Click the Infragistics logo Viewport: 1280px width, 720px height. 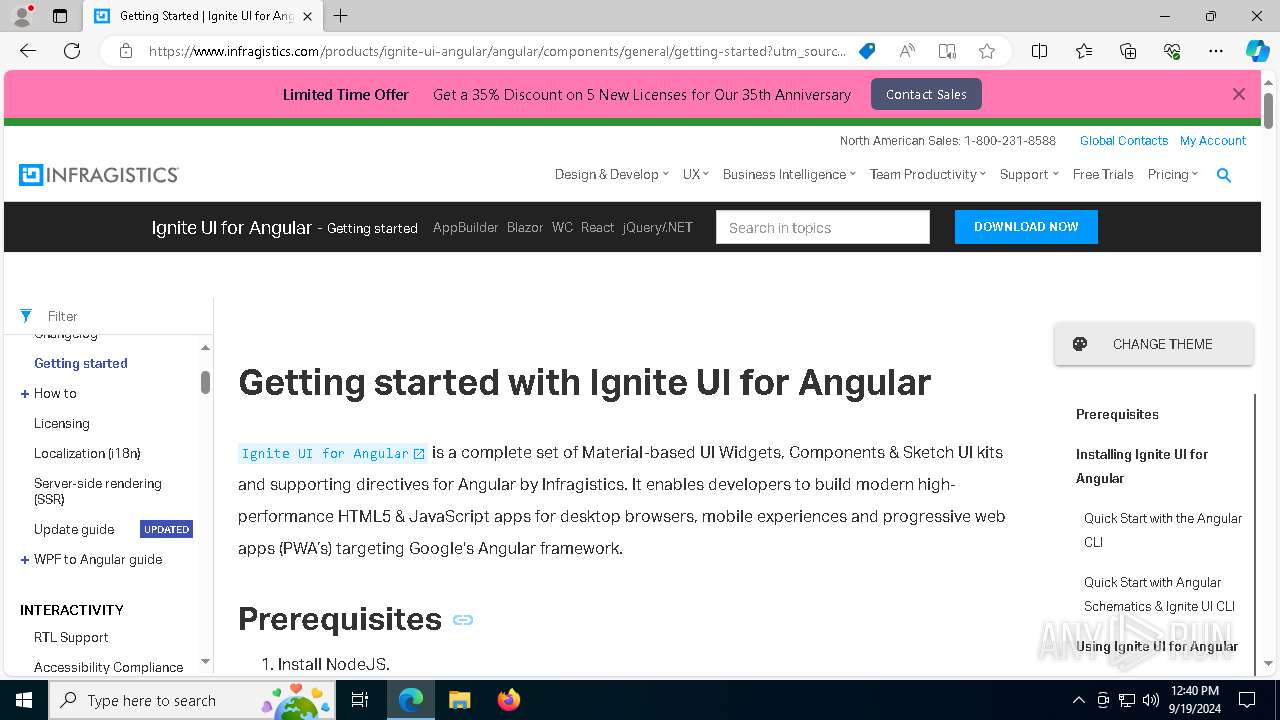(99, 175)
